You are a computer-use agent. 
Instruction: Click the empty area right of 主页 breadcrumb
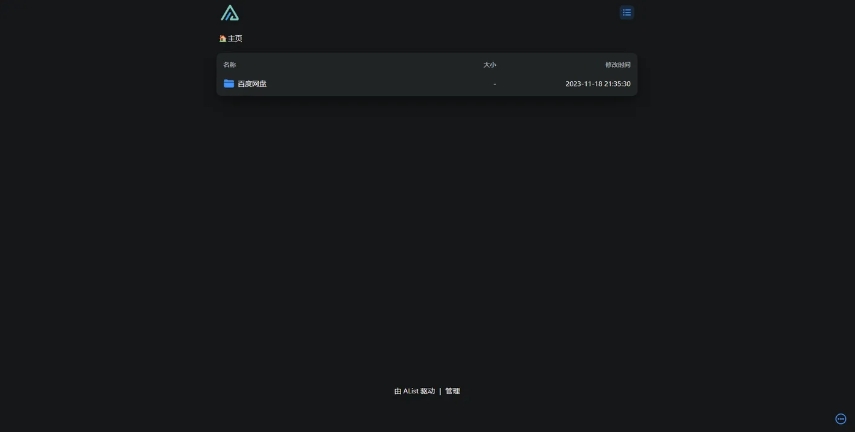436,39
